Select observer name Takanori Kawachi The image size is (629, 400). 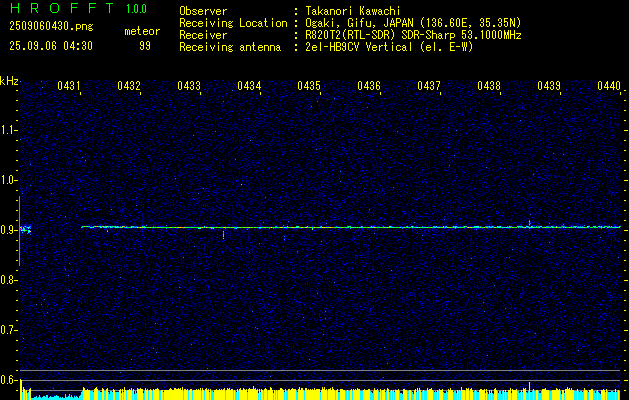click(353, 11)
